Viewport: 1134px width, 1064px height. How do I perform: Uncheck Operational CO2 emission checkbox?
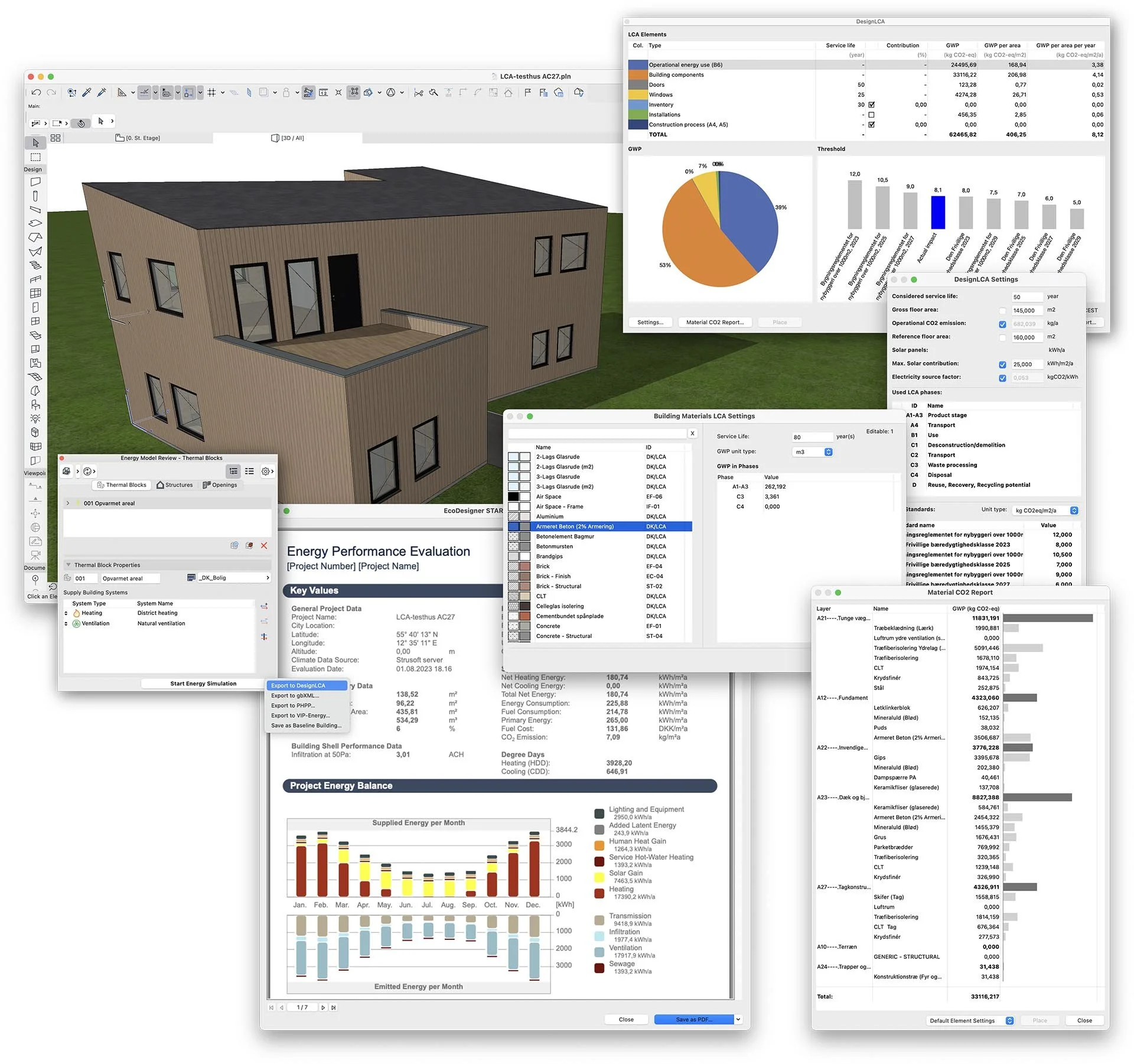pos(1002,324)
